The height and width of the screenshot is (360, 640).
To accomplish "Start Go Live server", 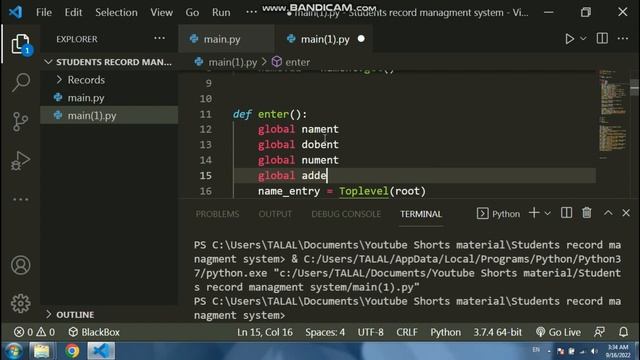I will click(558, 332).
